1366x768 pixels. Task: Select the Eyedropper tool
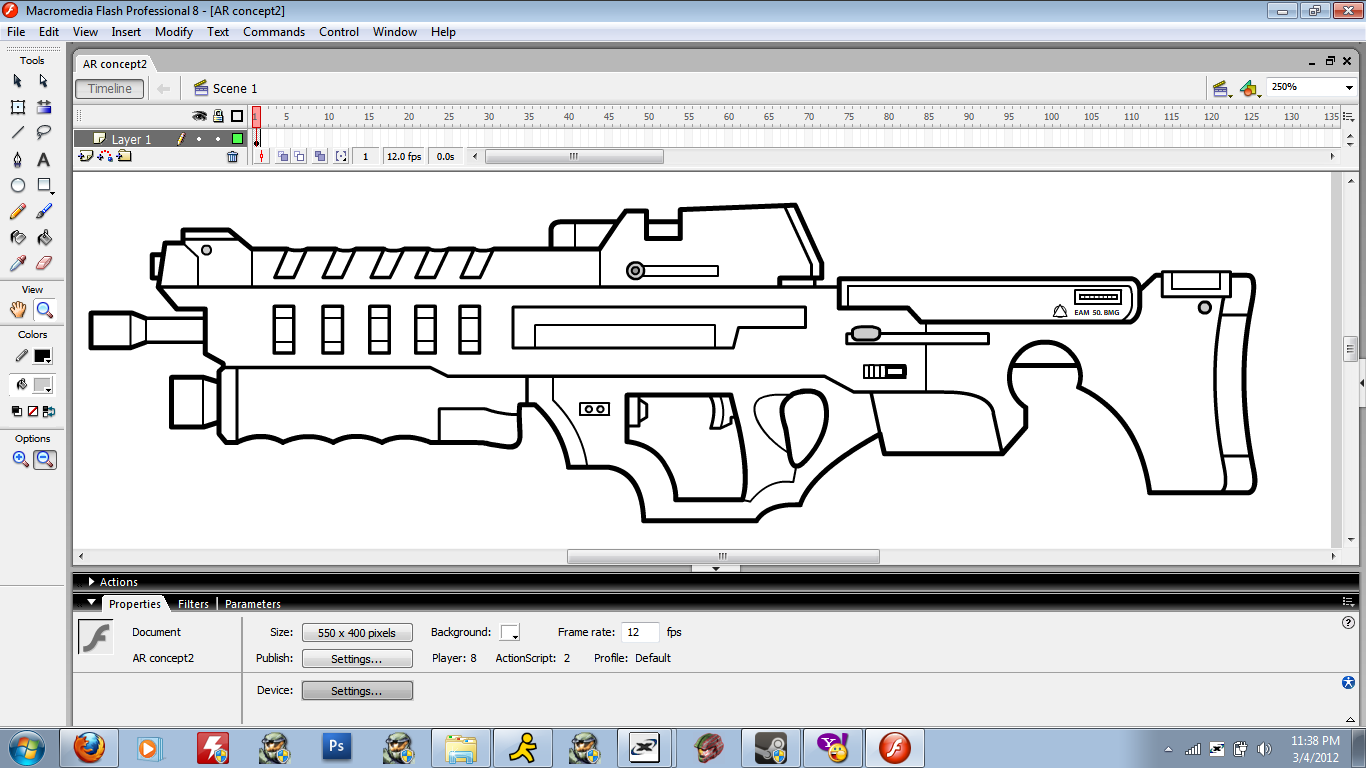[18, 264]
